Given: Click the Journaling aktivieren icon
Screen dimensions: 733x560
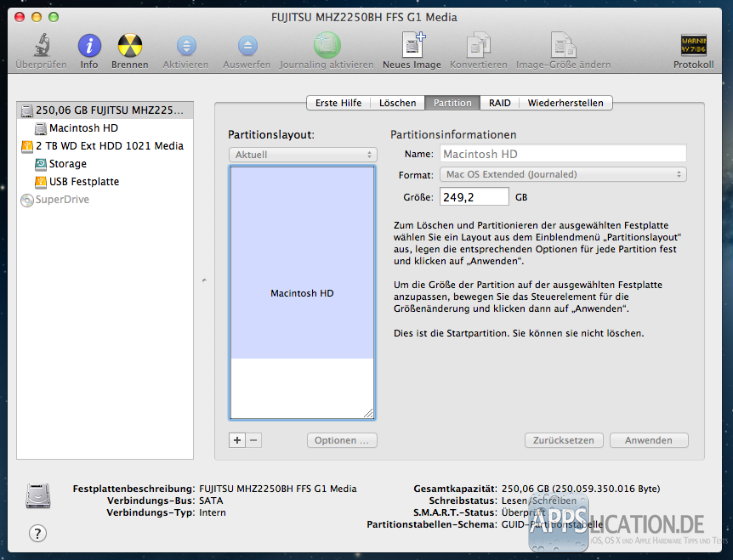Looking at the screenshot, I should click(327, 45).
